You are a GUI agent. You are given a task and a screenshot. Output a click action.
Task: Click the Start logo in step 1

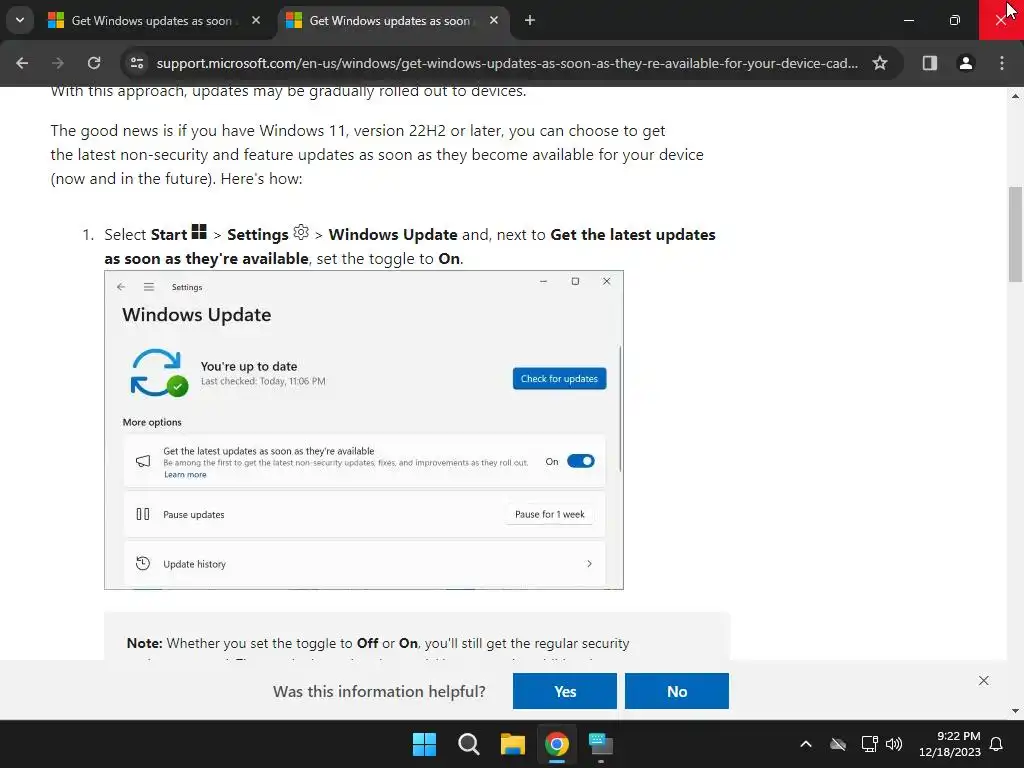pyautogui.click(x=199, y=232)
